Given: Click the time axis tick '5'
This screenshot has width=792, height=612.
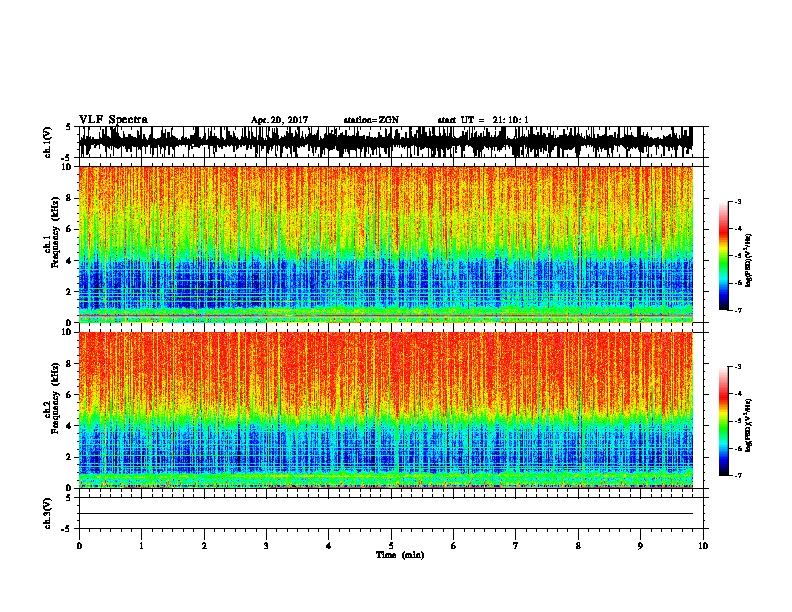Looking at the screenshot, I should pos(391,546).
